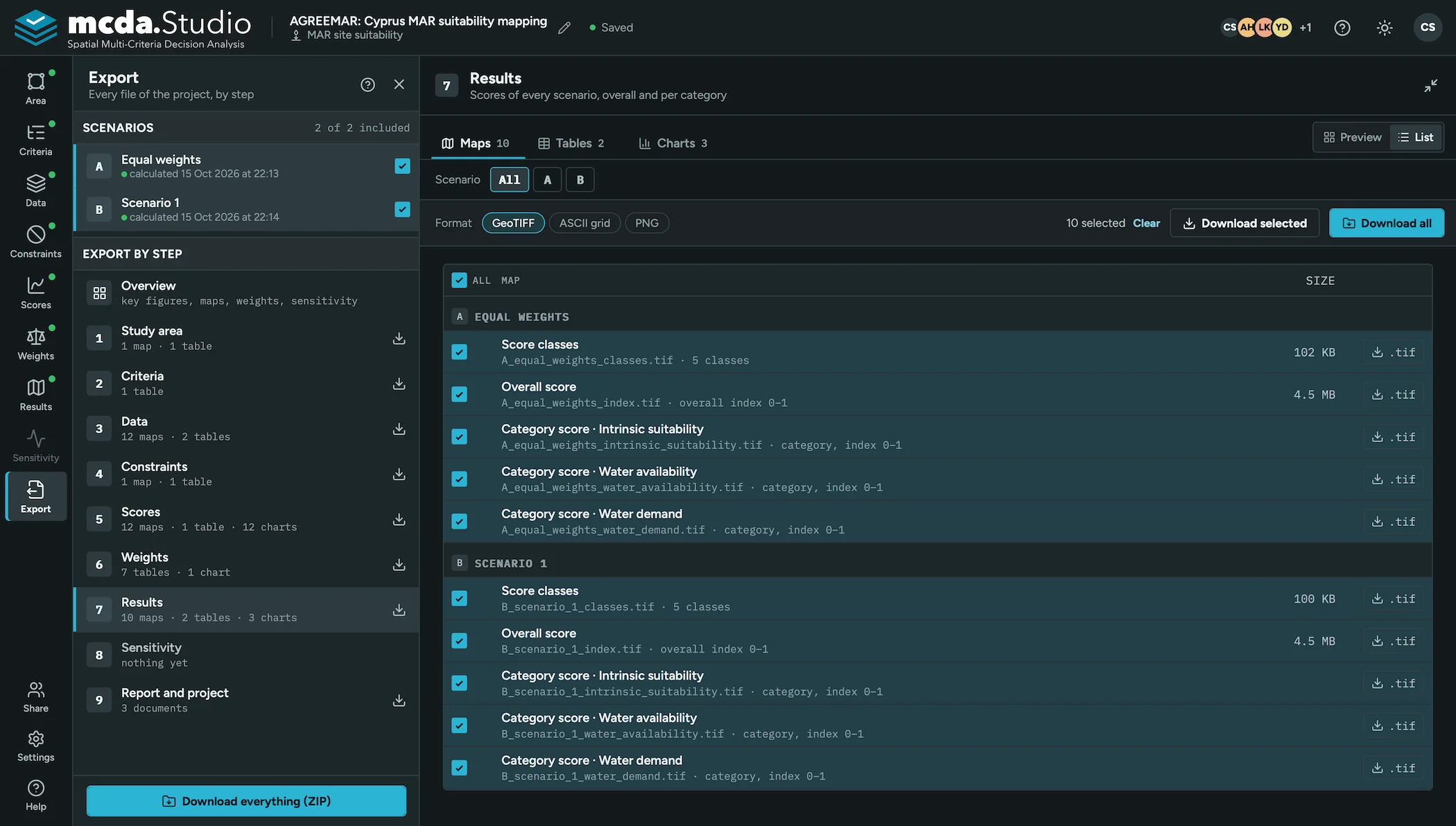This screenshot has height=826, width=1456.
Task: Open the Area step in sidebar
Action: coord(35,89)
